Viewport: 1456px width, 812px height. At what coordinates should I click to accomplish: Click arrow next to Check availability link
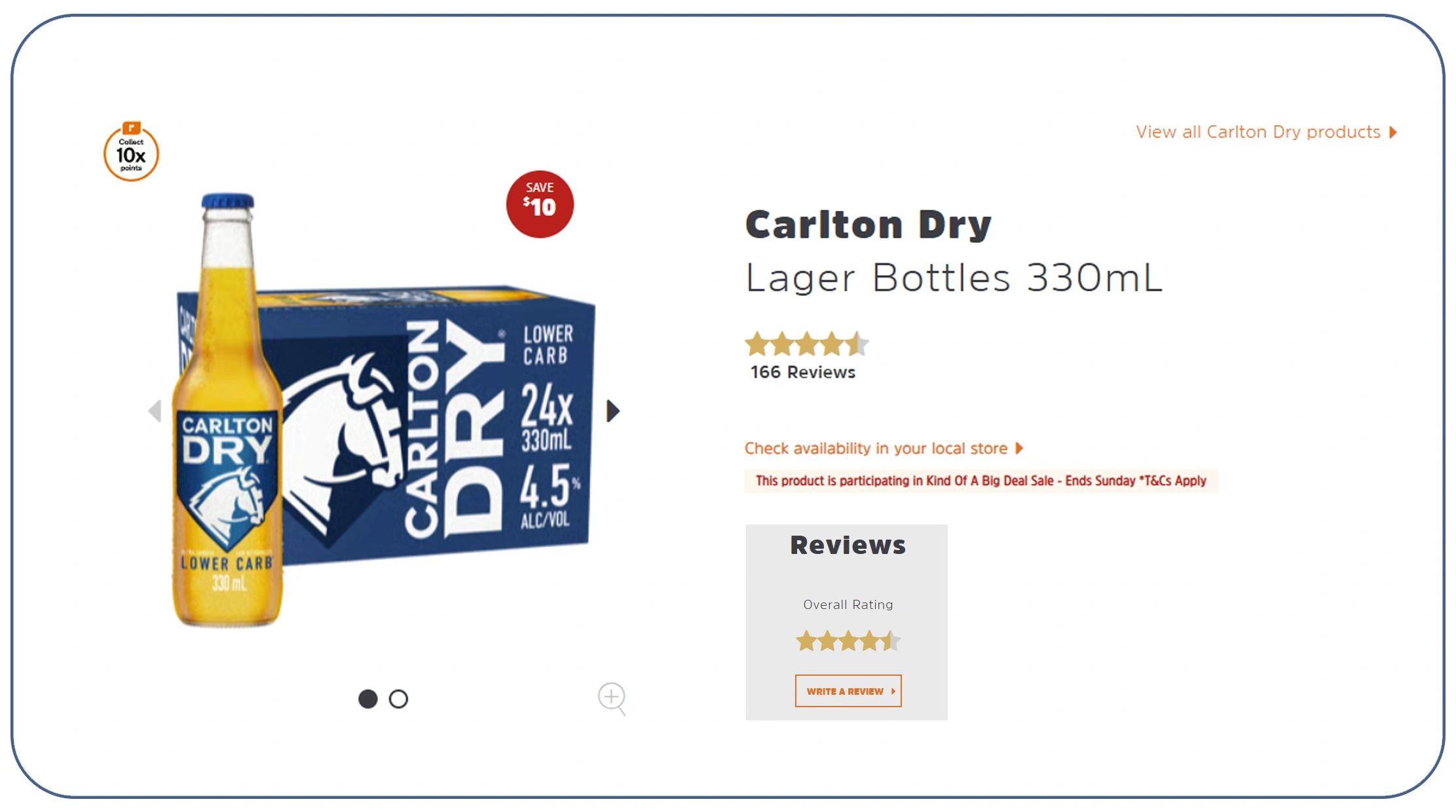point(1019,448)
